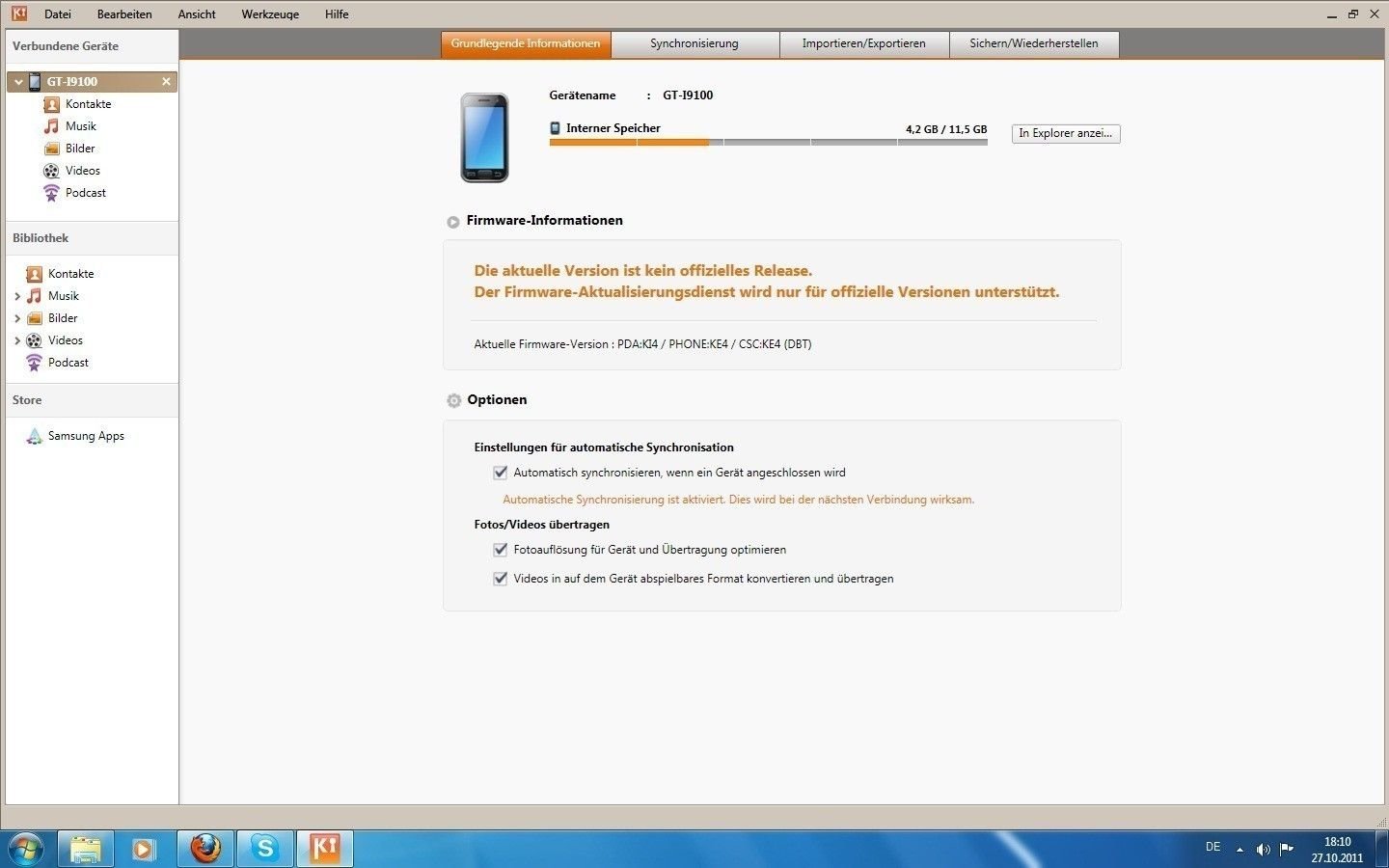
Task: Click the Fotos/Videos übertragen heading
Action: click(542, 525)
